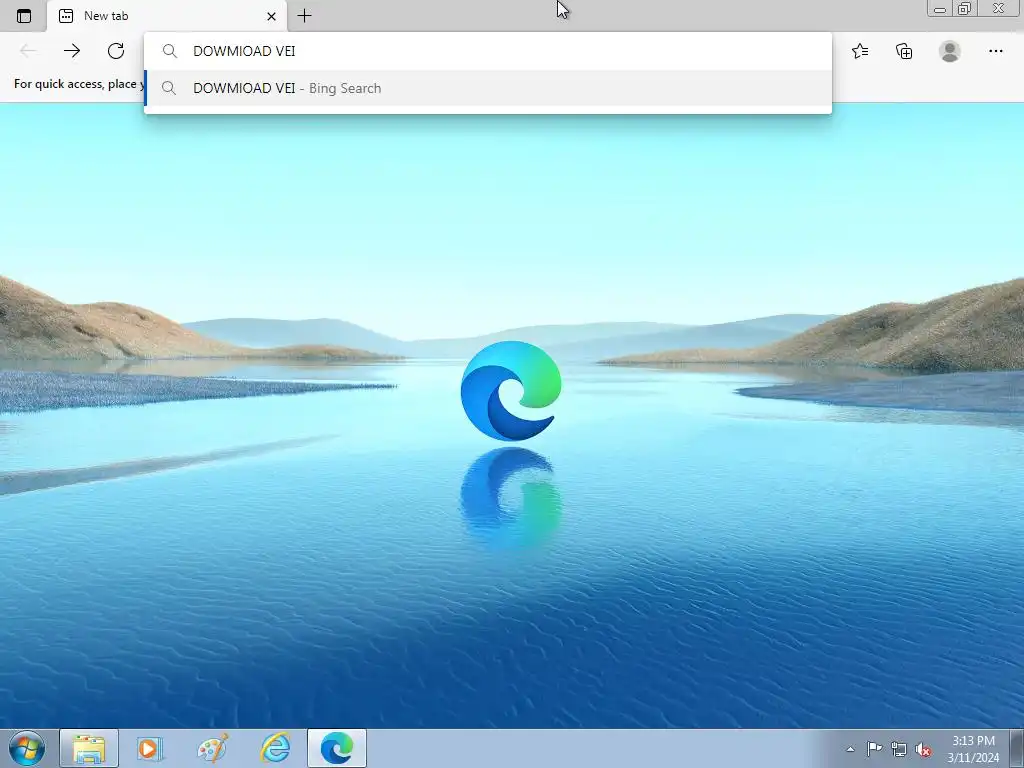This screenshot has height=768, width=1024.
Task: Close the New tab tab
Action: pyautogui.click(x=271, y=16)
